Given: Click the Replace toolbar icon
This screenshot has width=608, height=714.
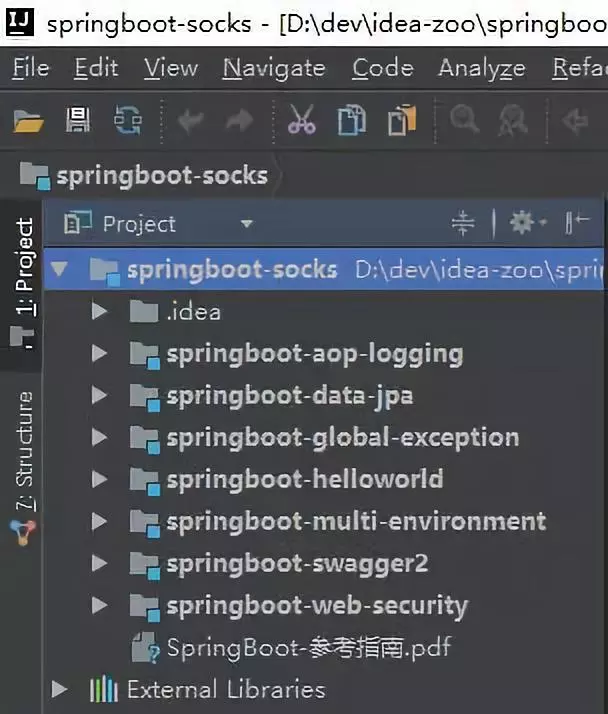Looking at the screenshot, I should pyautogui.click(x=513, y=120).
